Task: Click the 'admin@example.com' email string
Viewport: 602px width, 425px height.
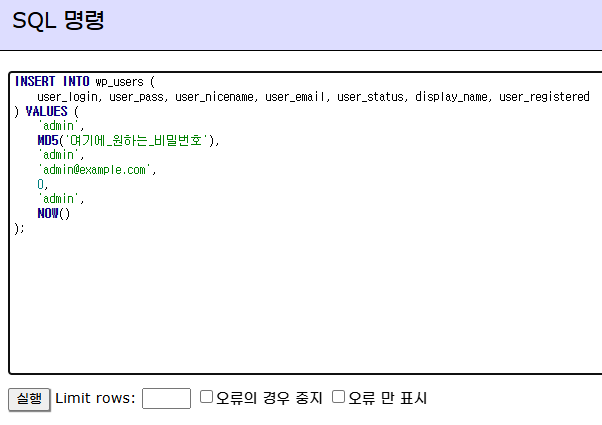Action: (96, 170)
